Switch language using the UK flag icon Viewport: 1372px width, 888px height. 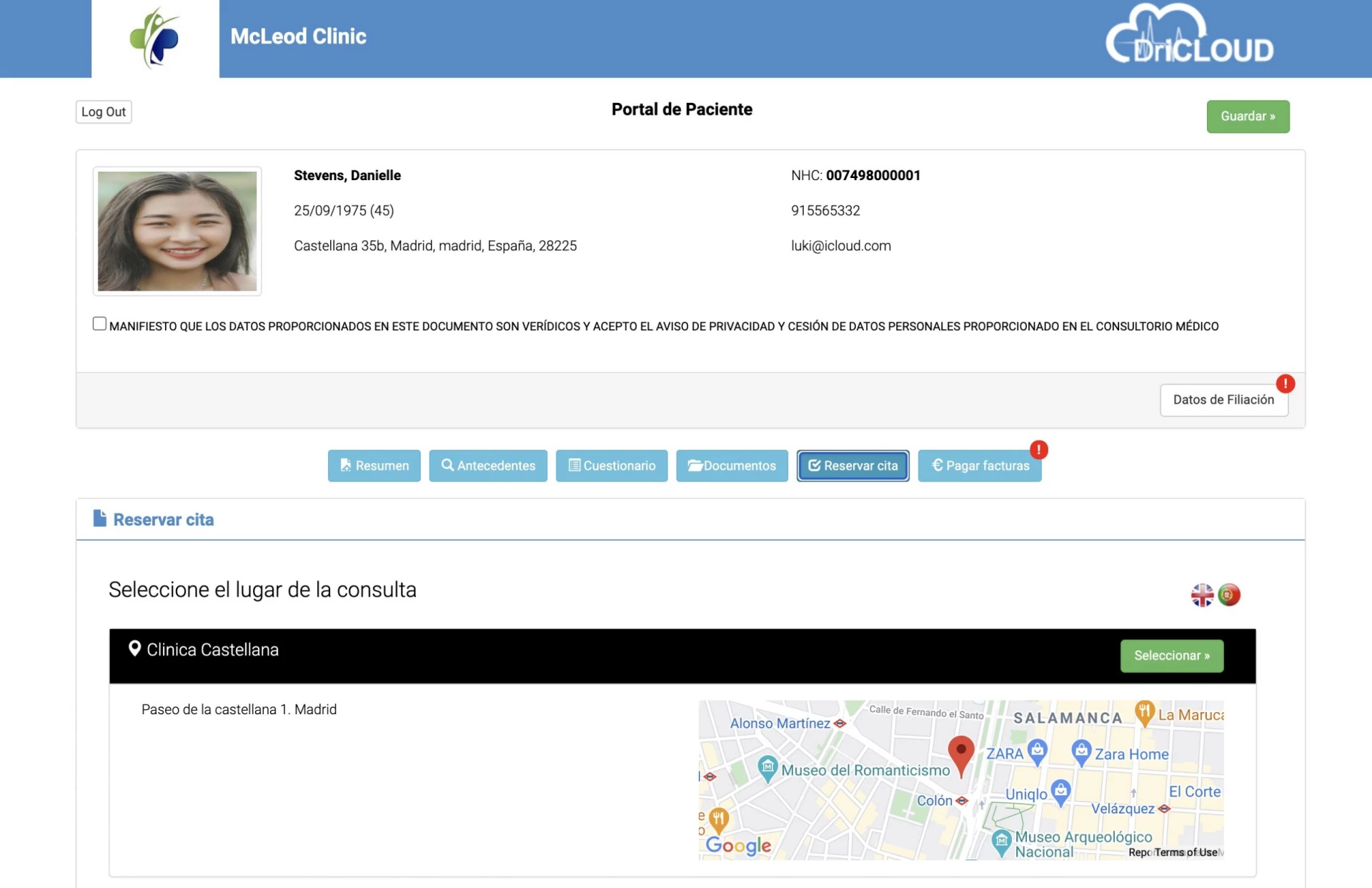[1203, 594]
